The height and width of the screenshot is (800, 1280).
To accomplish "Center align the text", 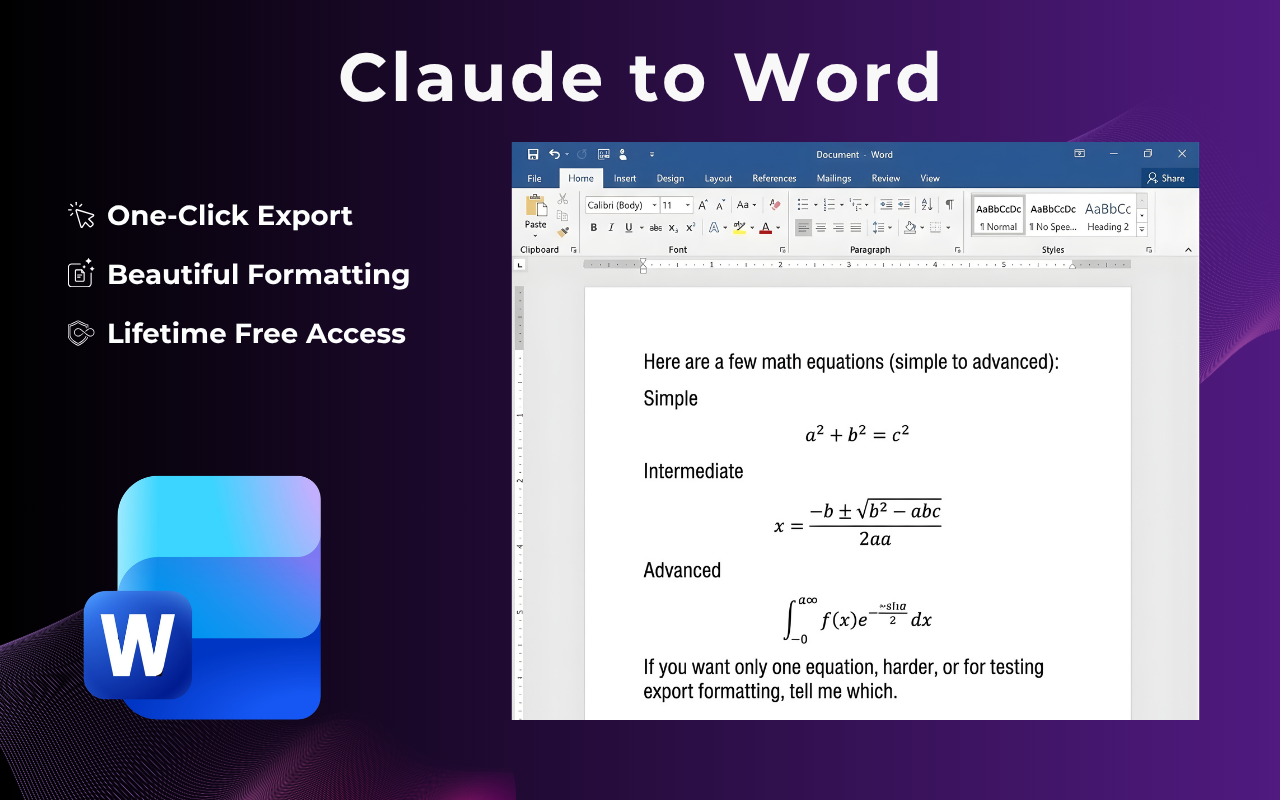I will click(821, 228).
